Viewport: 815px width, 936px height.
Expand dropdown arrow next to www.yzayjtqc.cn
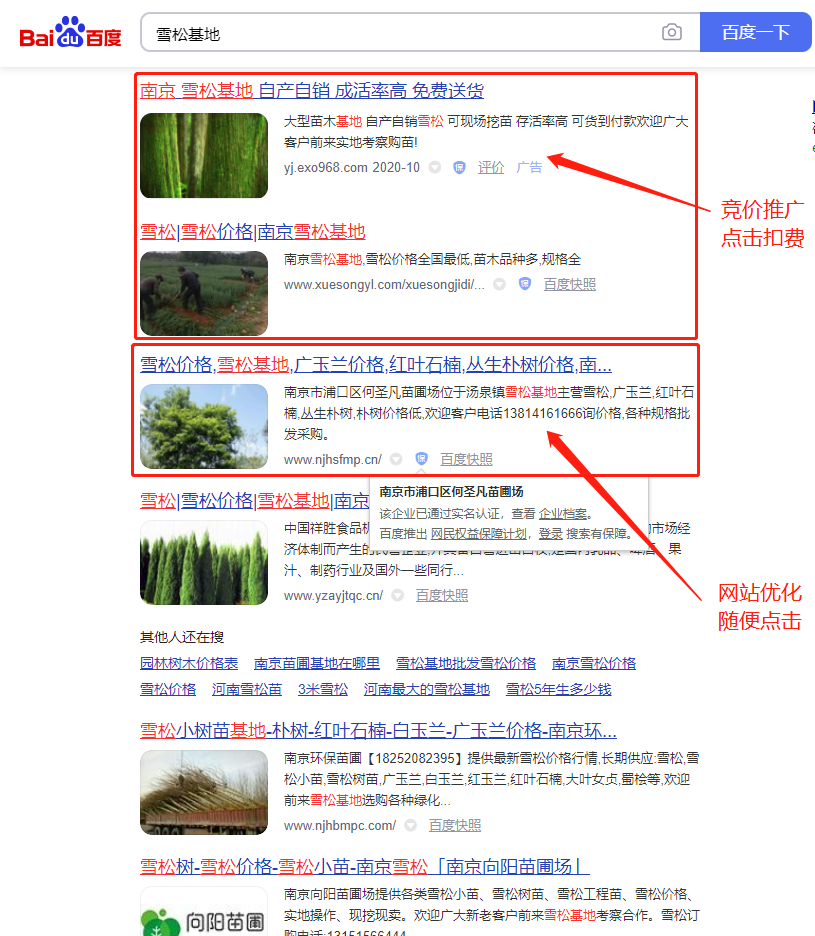tap(398, 596)
